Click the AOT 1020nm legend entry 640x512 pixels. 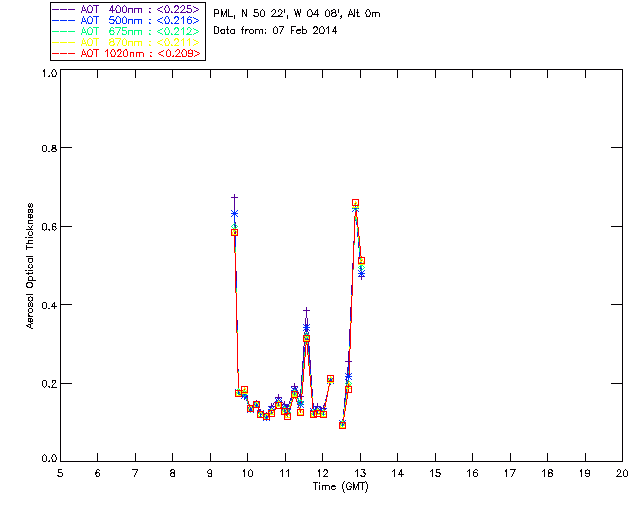coord(126,53)
